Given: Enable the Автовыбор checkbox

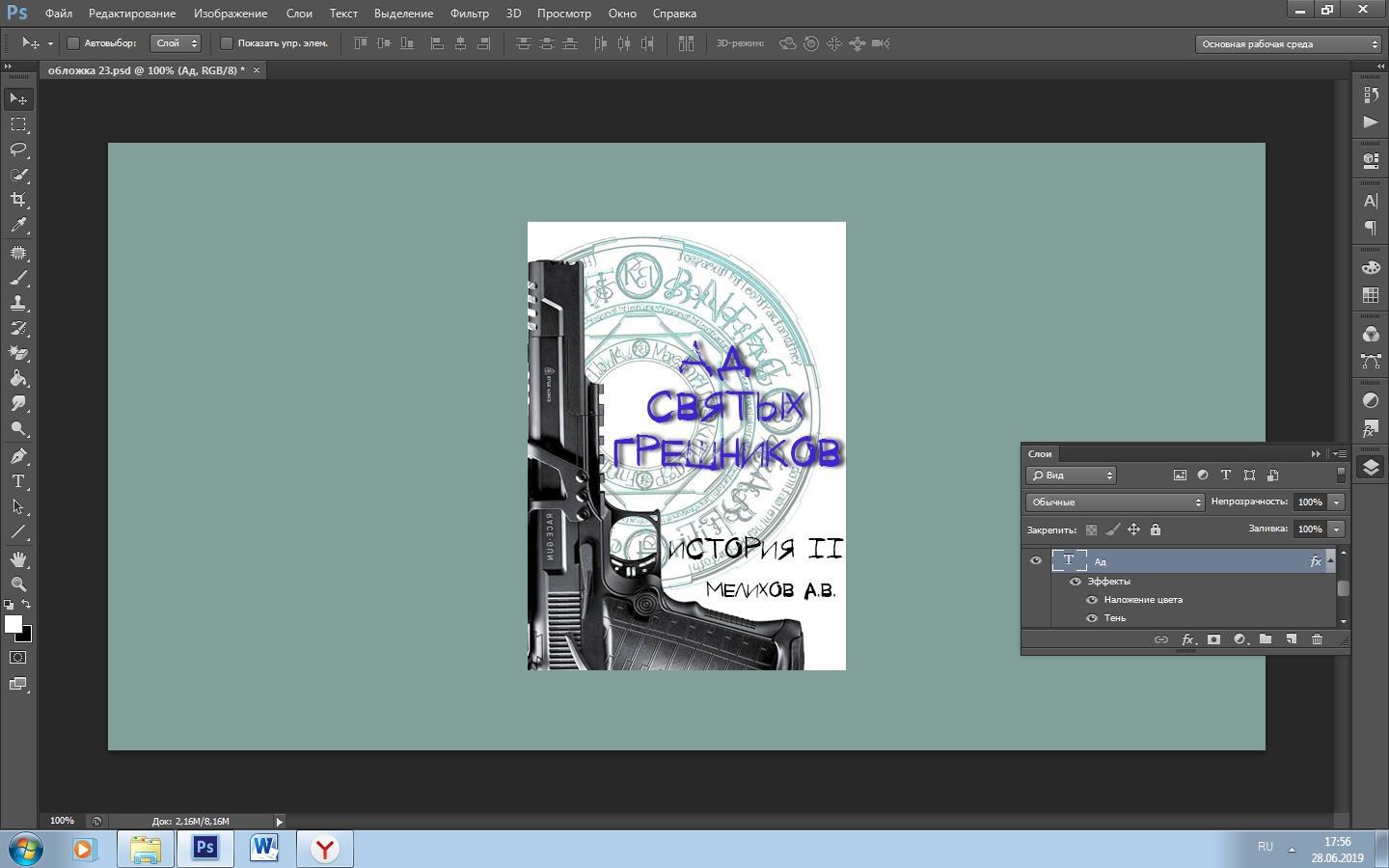Looking at the screenshot, I should pyautogui.click(x=73, y=43).
